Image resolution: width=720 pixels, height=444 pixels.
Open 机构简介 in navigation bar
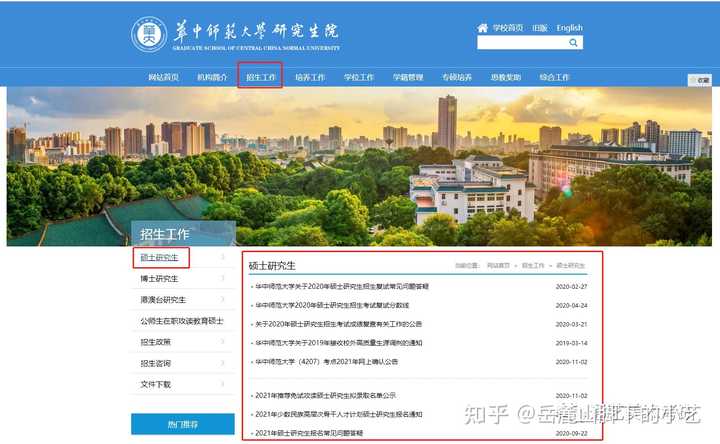(212, 77)
